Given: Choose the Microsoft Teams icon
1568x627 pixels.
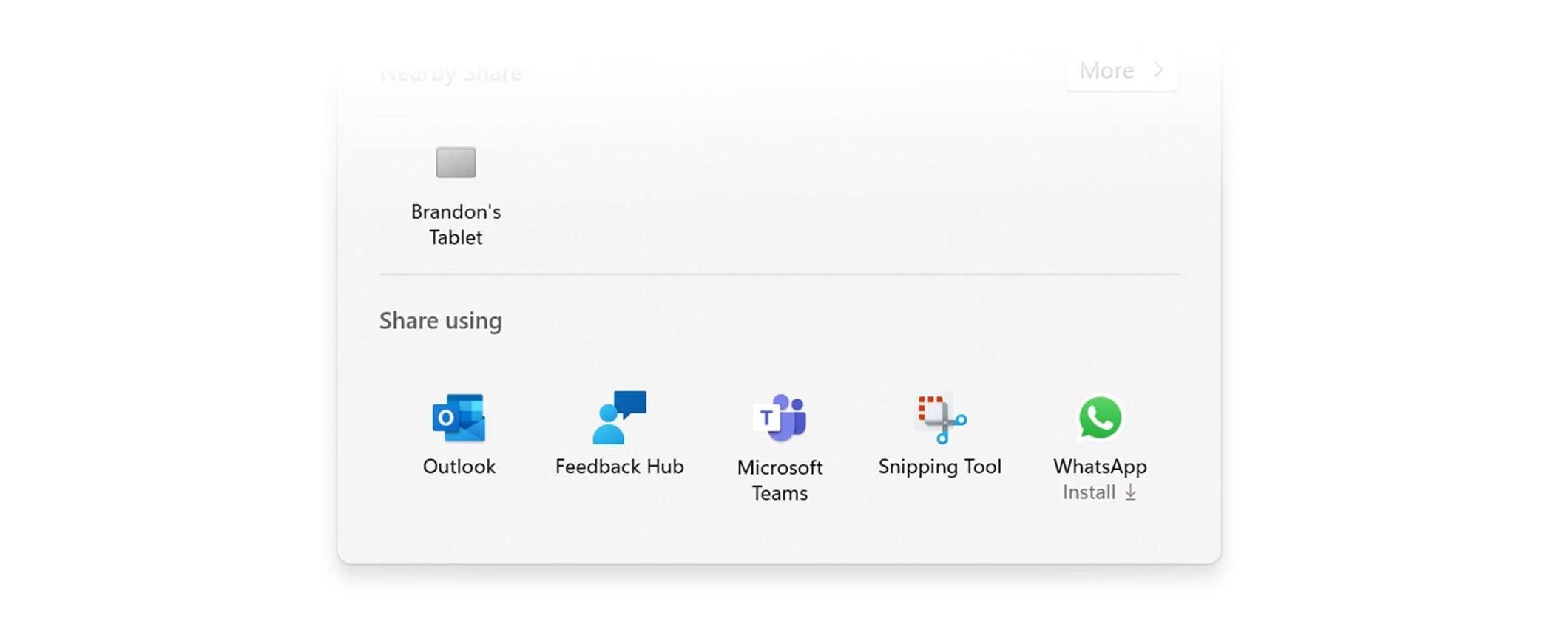Looking at the screenshot, I should pyautogui.click(x=780, y=418).
